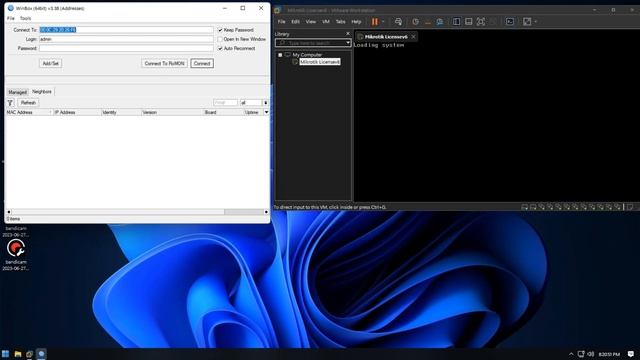Open the 'all' filter dropdown in WinBox

coord(265,102)
